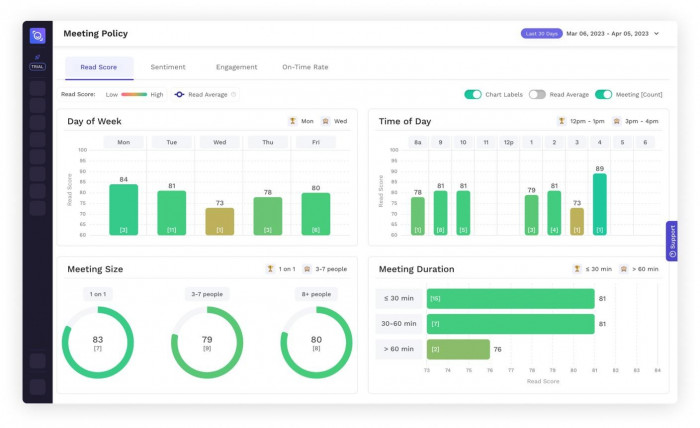Click the app logo in the sidebar
The height and width of the screenshot is (428, 700).
click(x=38, y=36)
